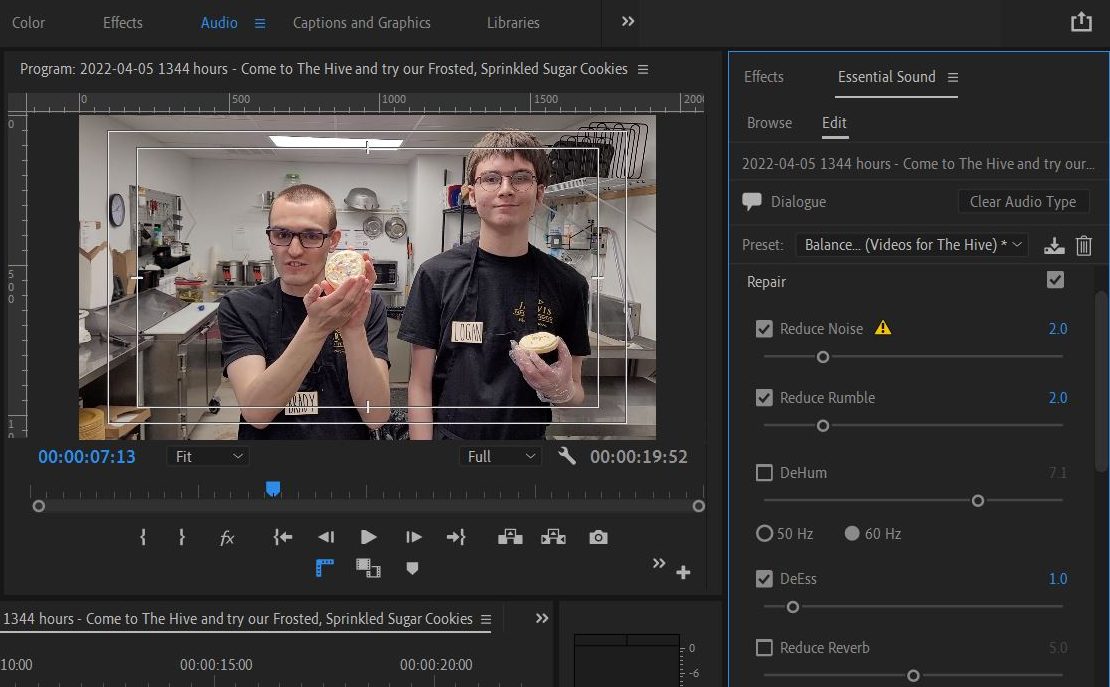Go to In point button
The image size is (1110, 687).
click(x=282, y=538)
